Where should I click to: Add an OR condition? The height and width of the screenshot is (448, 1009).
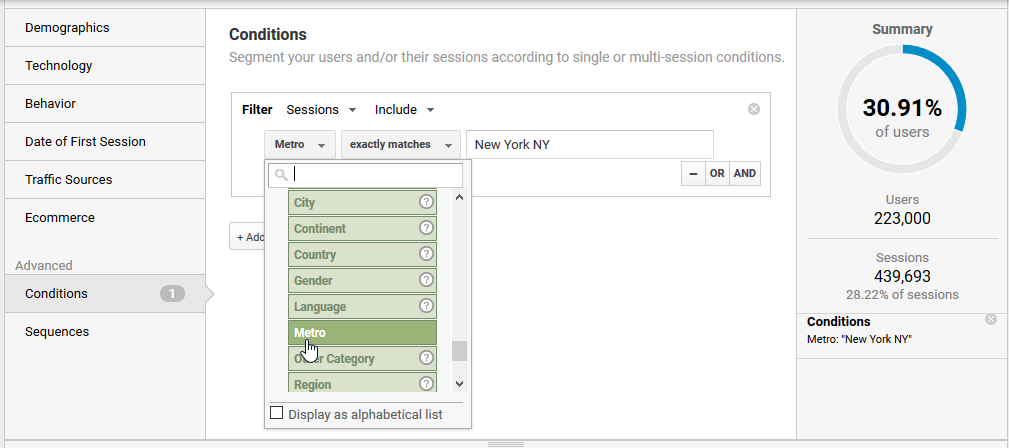tap(717, 173)
